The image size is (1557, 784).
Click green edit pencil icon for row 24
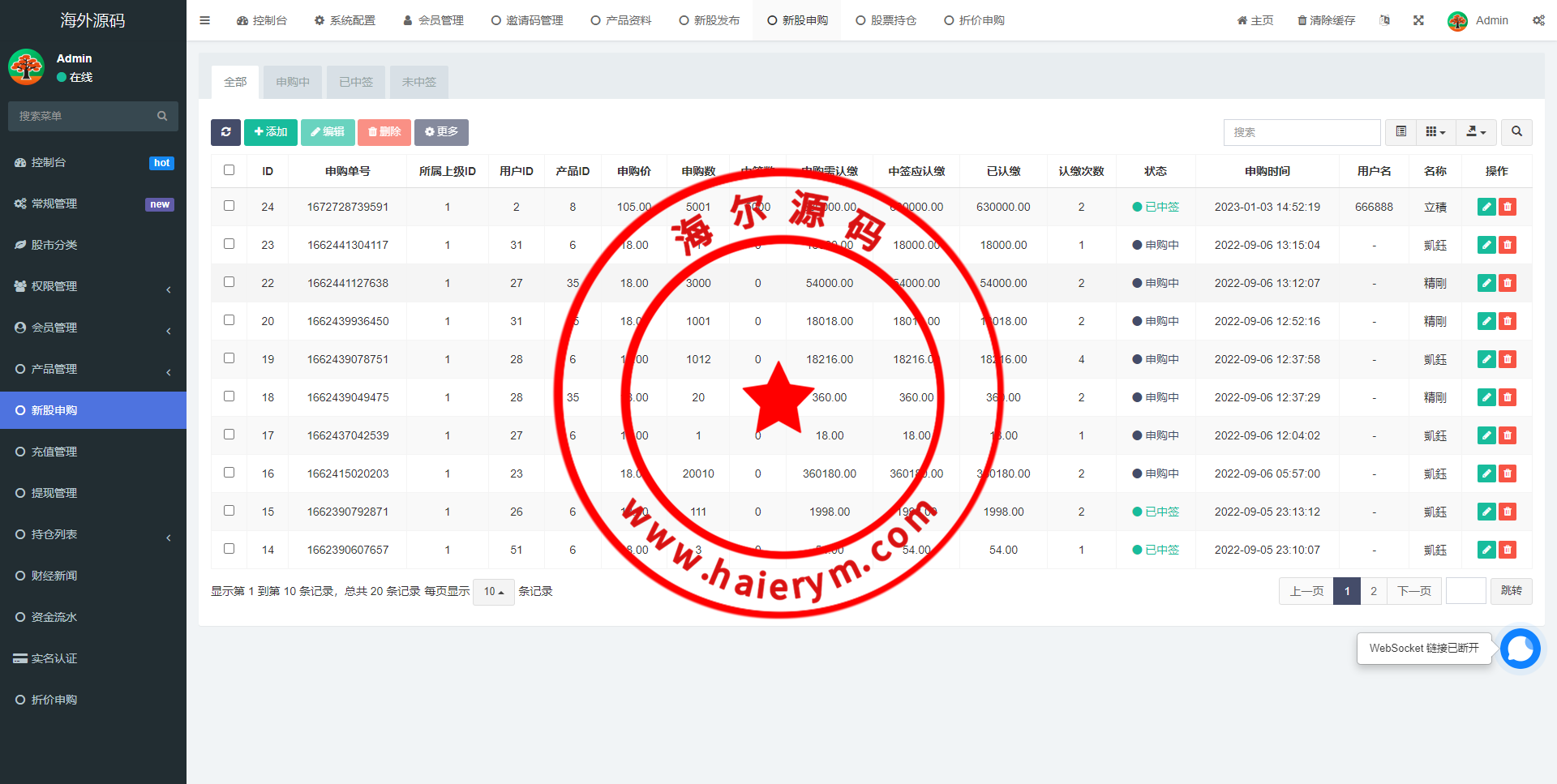tap(1486, 207)
